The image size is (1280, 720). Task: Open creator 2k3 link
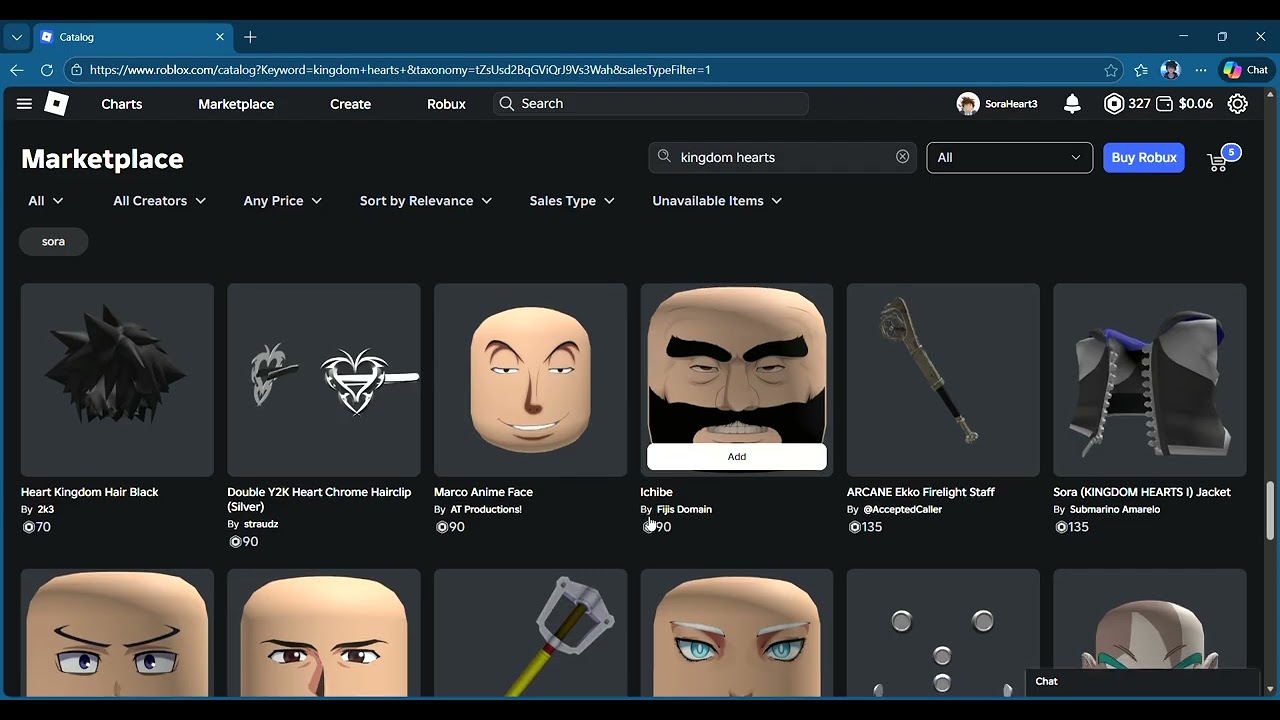46,509
